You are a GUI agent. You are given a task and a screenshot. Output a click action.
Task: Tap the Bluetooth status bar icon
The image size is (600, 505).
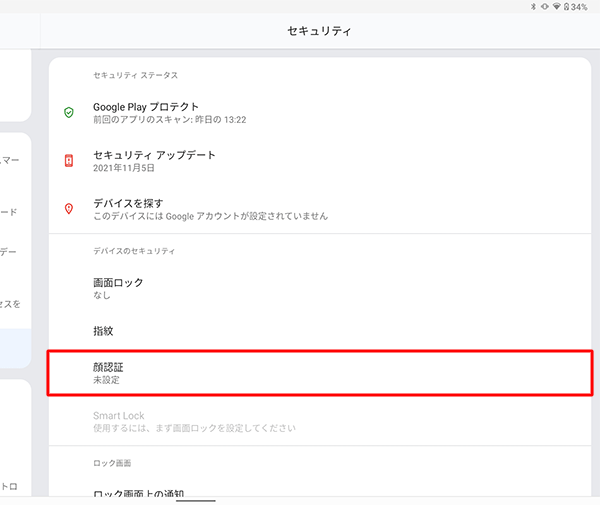click(533, 7)
